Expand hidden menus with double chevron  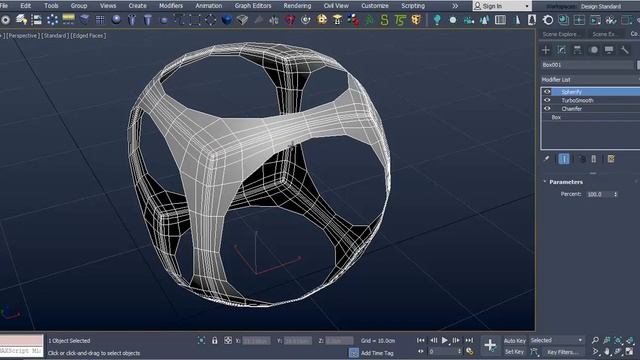[x=455, y=6]
